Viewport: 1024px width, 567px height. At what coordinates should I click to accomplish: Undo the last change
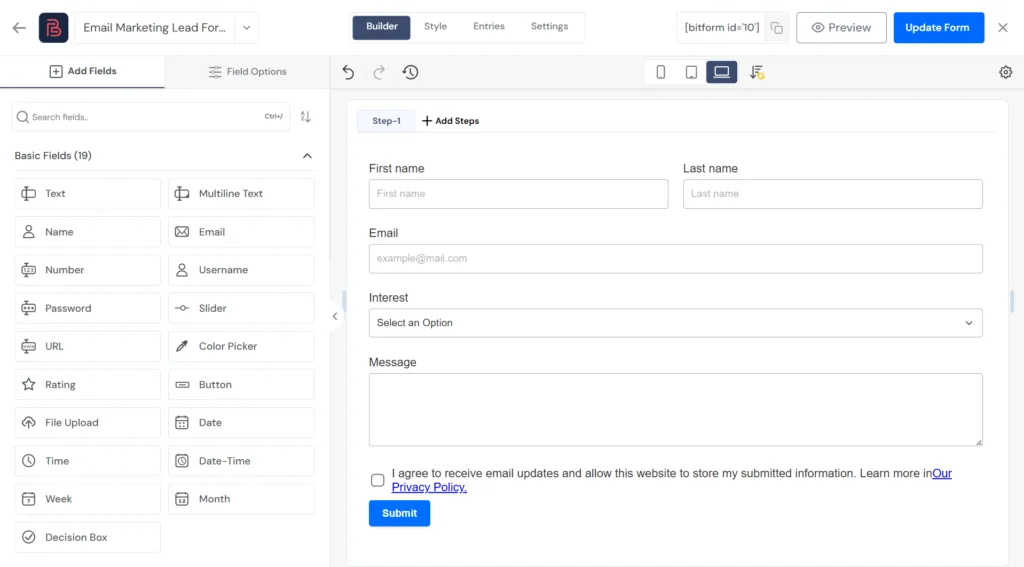[348, 72]
